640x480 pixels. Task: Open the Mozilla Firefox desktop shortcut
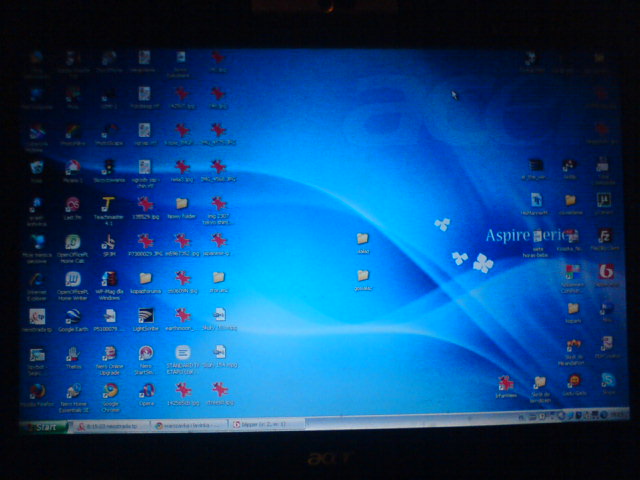point(37,391)
